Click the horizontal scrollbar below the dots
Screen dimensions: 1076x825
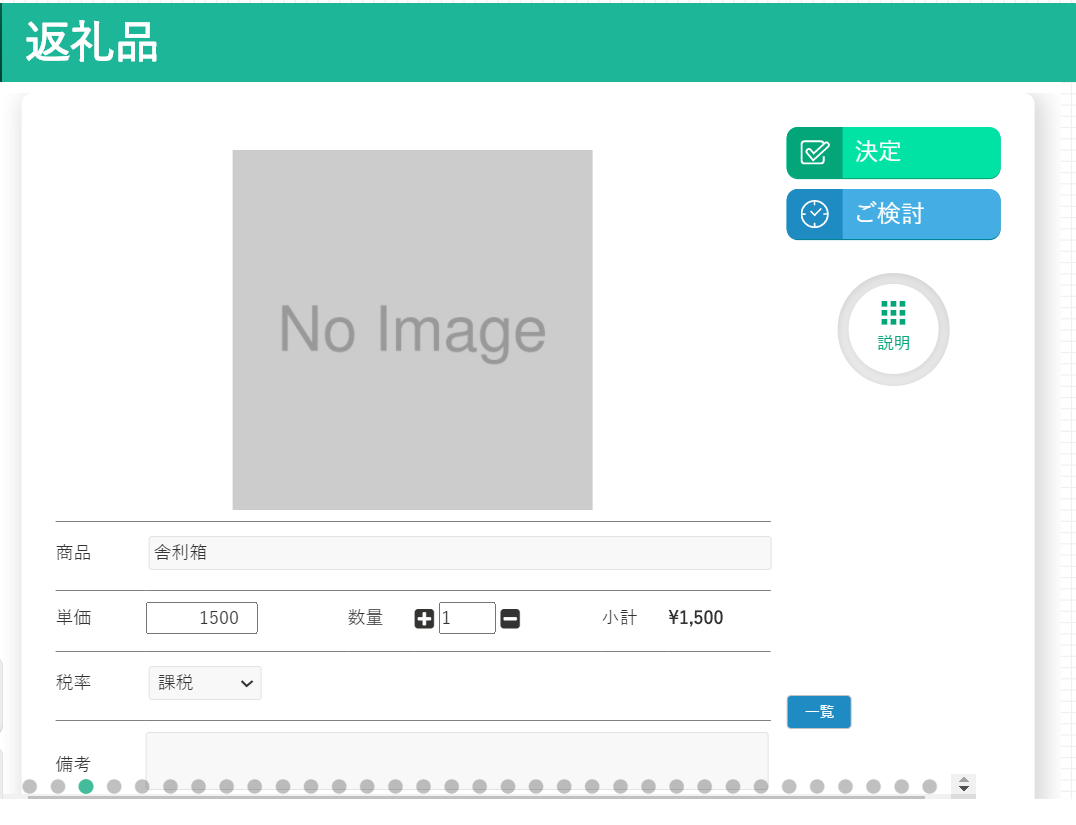pos(476,797)
